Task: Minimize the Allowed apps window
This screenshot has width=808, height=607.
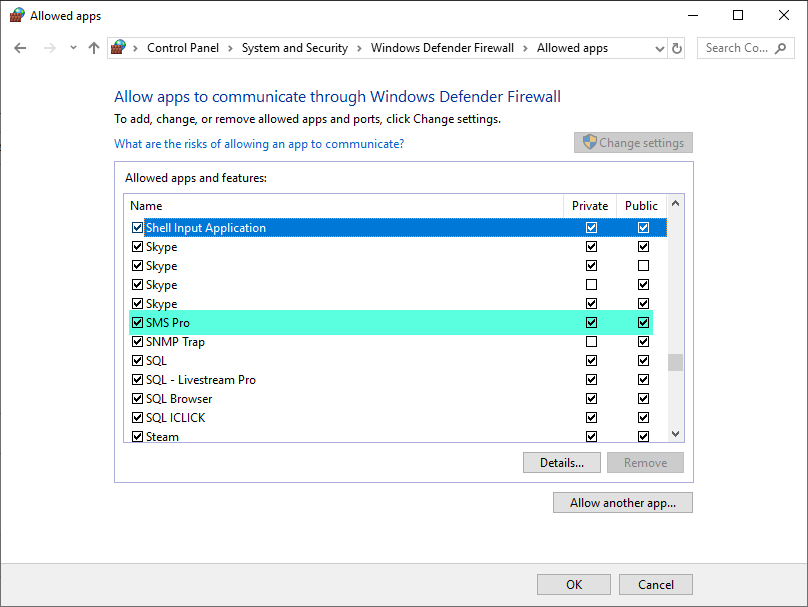Action: click(693, 15)
